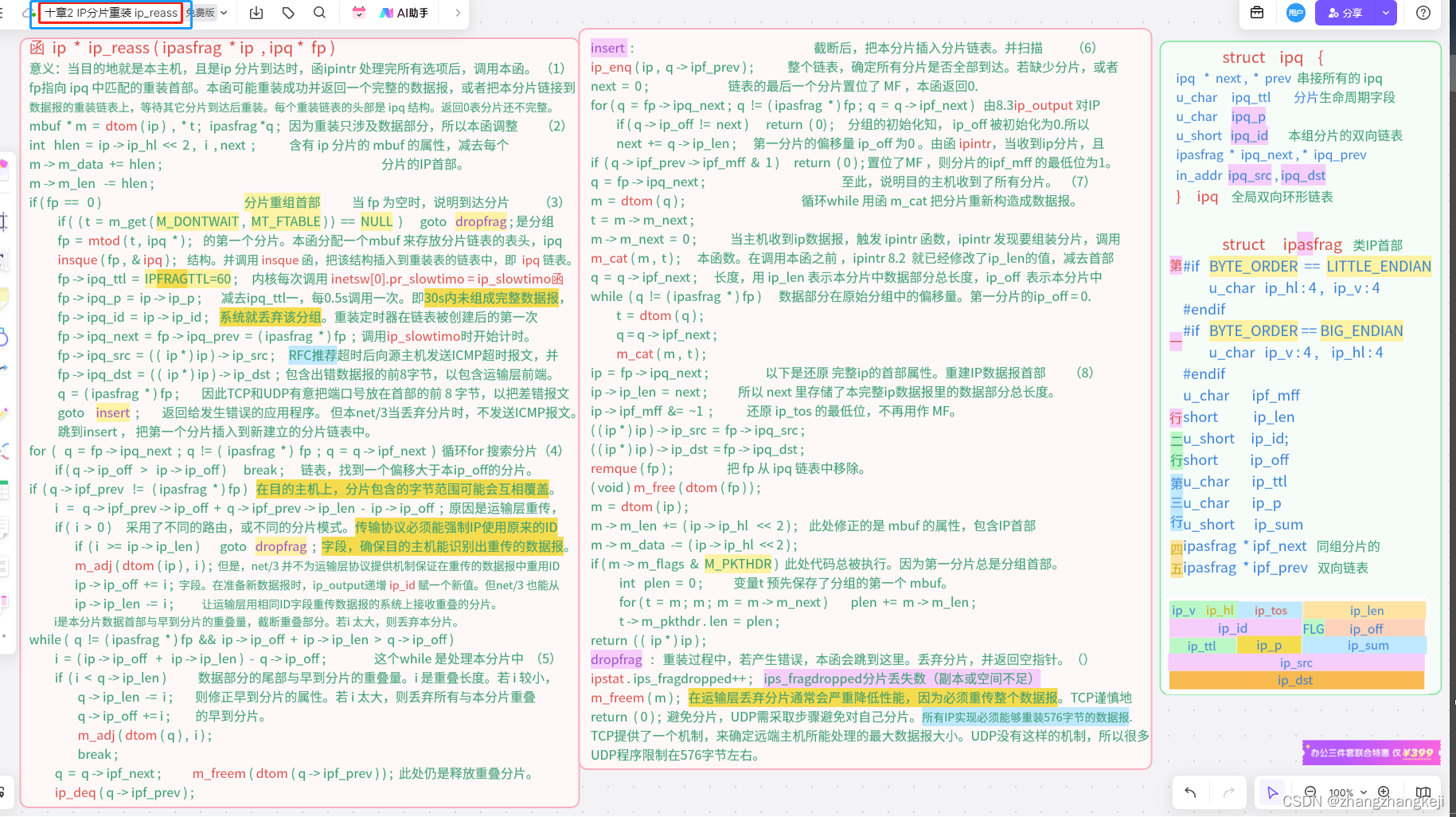Image resolution: width=1456 pixels, height=817 pixels.
Task: Open the share button dropdown arrow
Action: (1386, 13)
